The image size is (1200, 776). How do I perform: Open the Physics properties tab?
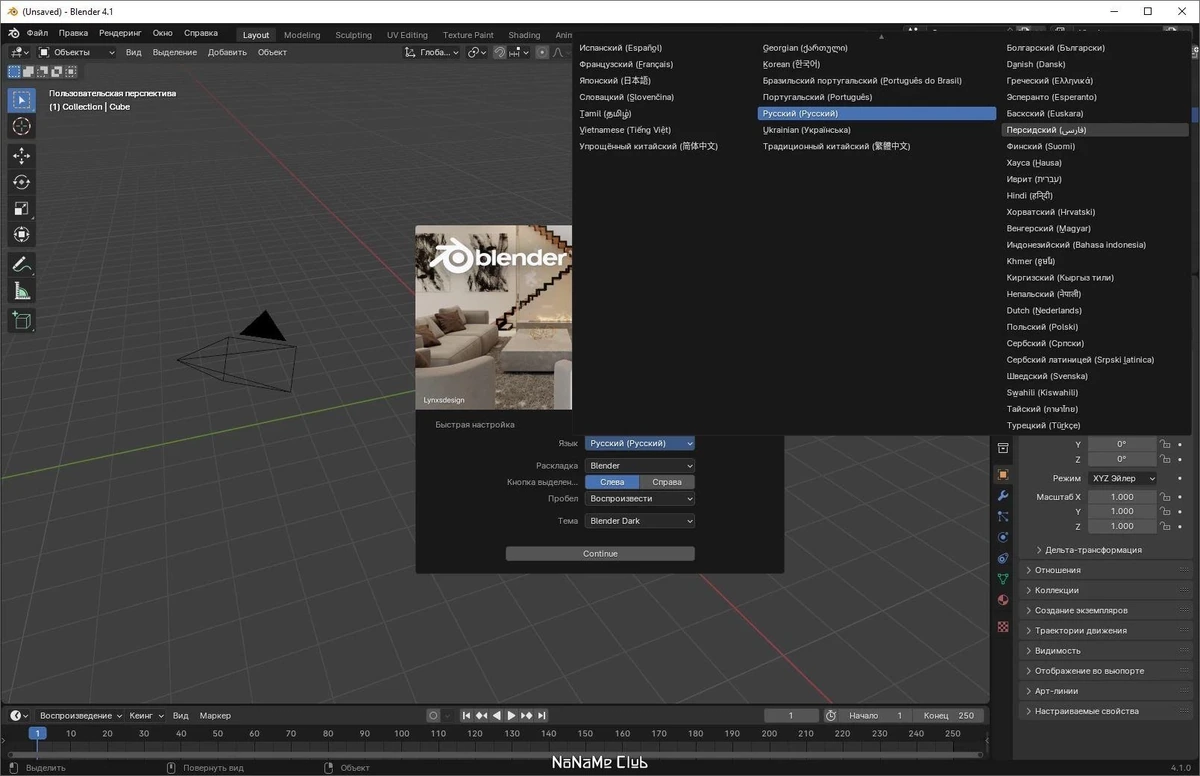tap(1003, 537)
